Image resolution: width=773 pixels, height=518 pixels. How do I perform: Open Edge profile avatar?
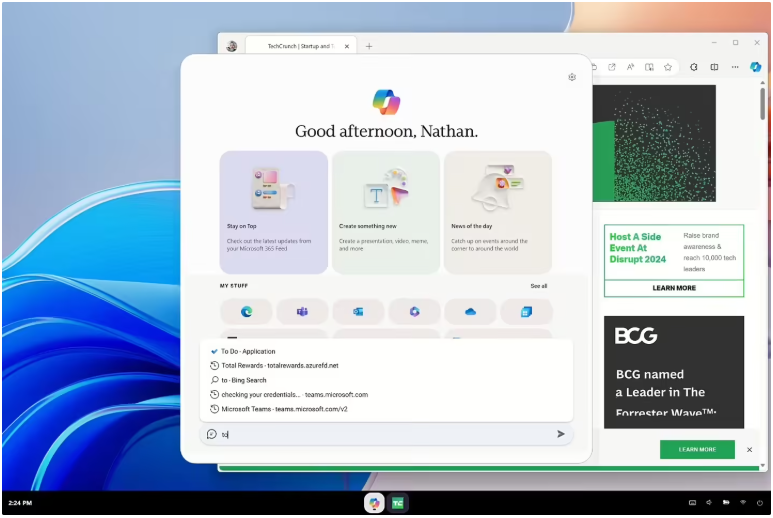(x=232, y=46)
